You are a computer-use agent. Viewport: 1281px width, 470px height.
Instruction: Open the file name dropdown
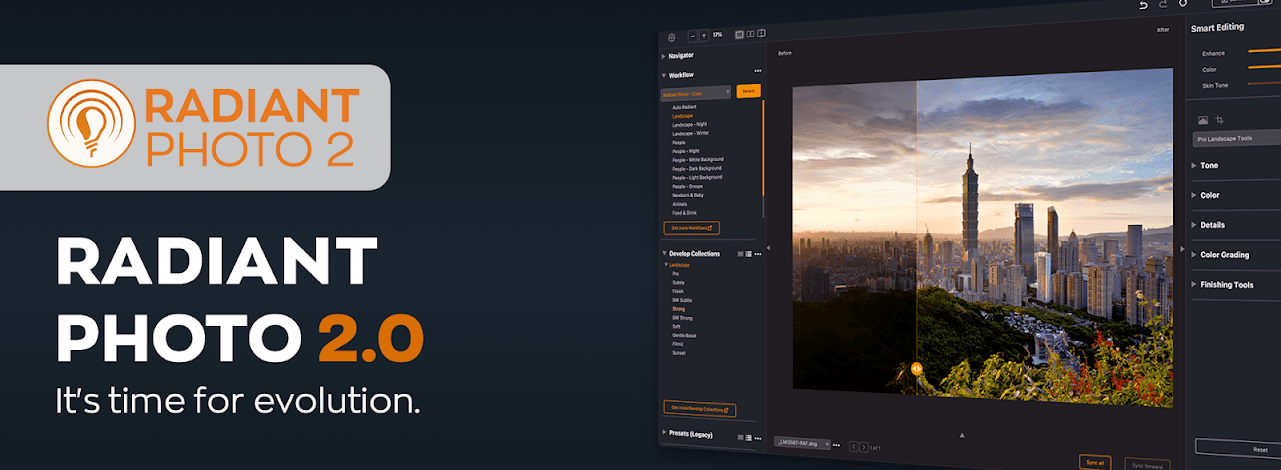click(802, 443)
